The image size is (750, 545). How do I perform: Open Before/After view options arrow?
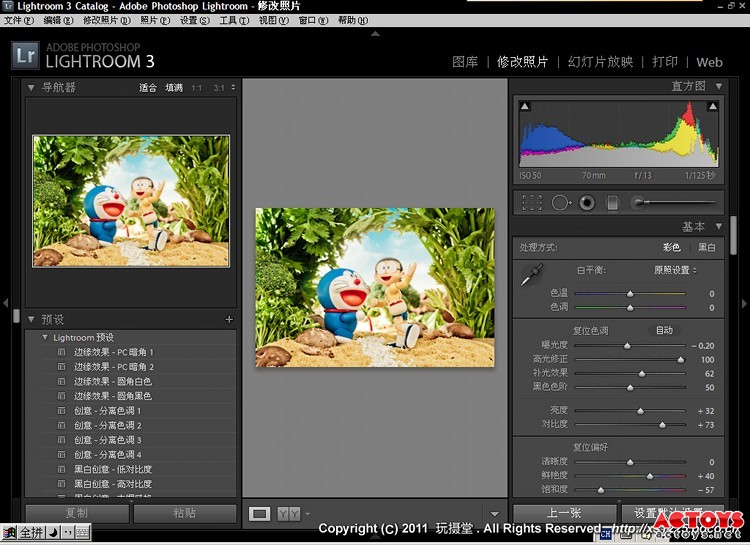pyautogui.click(x=308, y=514)
